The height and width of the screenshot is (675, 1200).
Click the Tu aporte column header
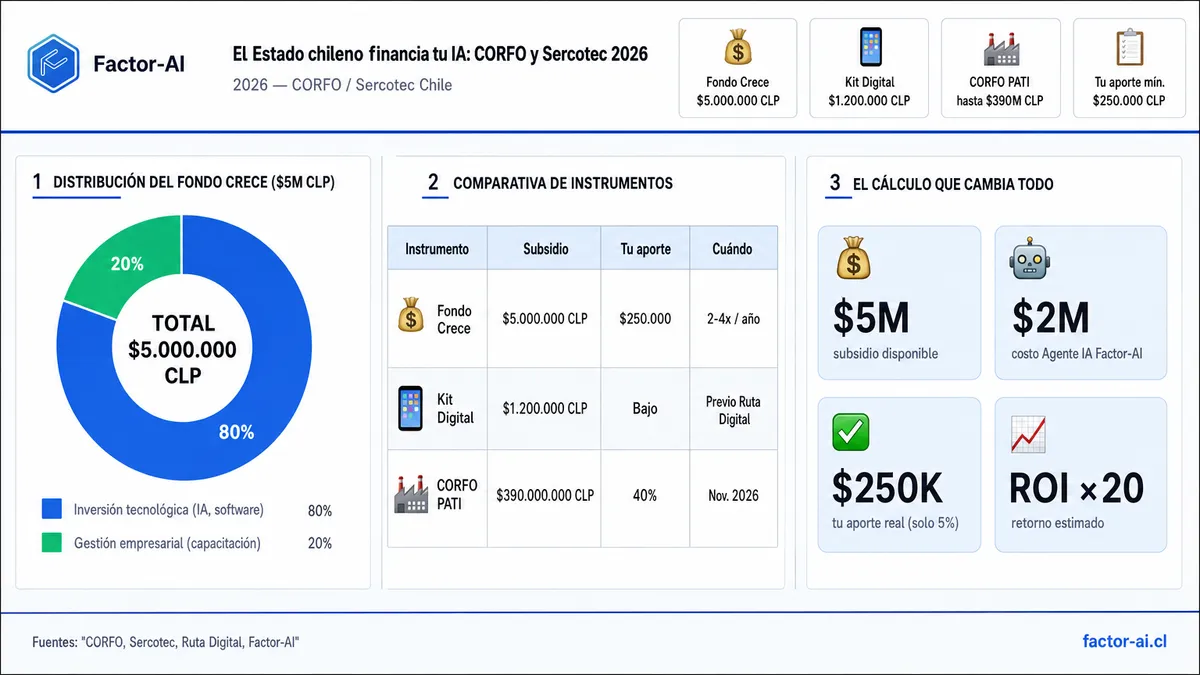tap(645, 248)
